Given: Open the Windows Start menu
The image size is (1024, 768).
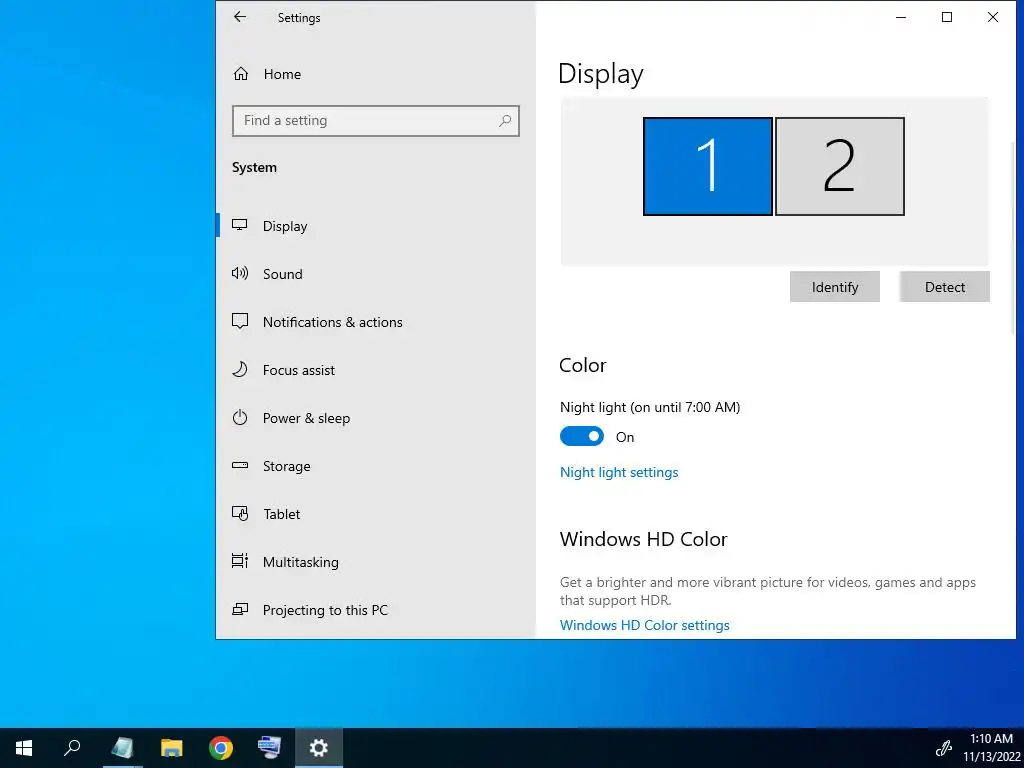Looking at the screenshot, I should [x=24, y=748].
